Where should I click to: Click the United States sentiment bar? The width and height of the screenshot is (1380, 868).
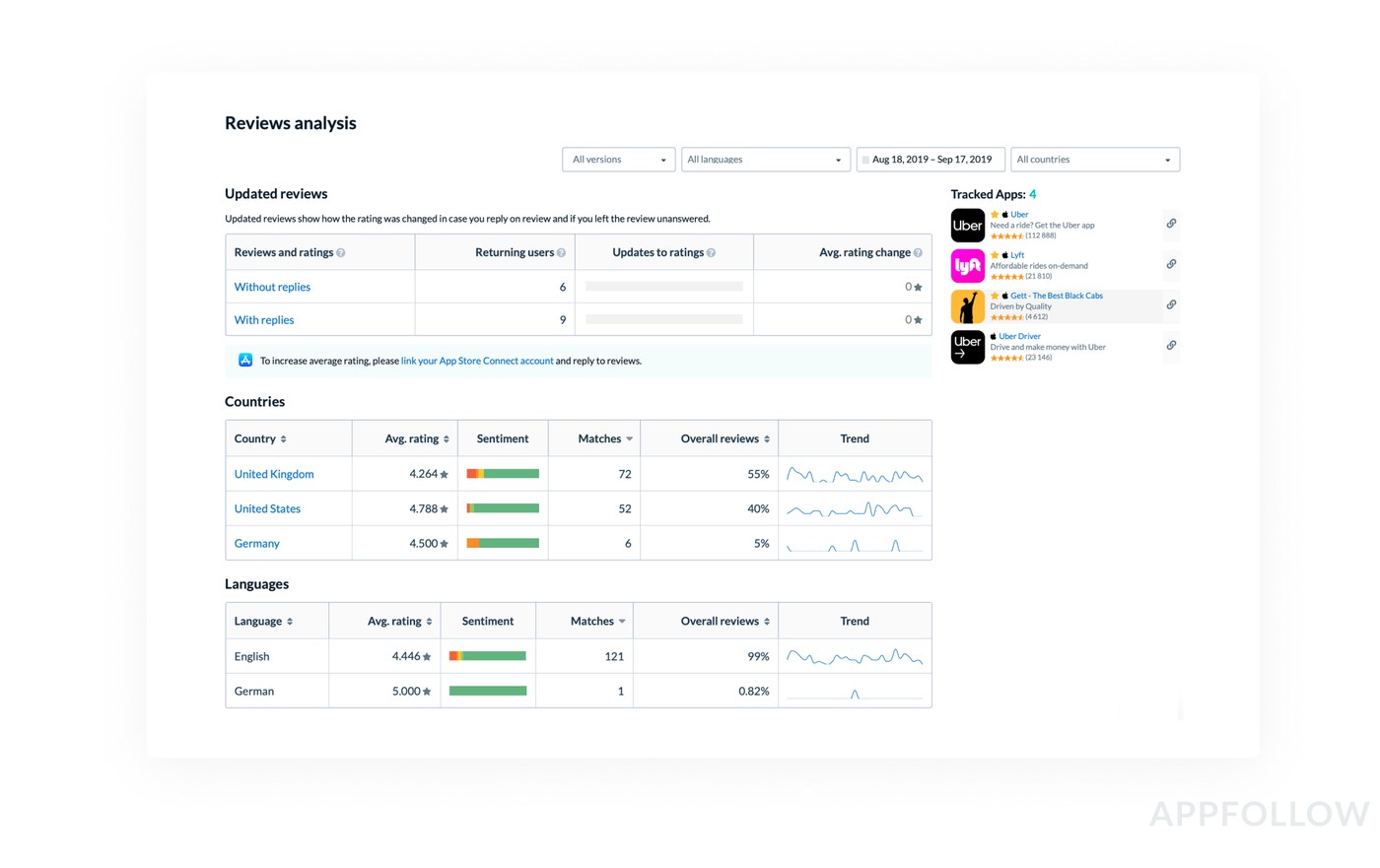tap(503, 509)
